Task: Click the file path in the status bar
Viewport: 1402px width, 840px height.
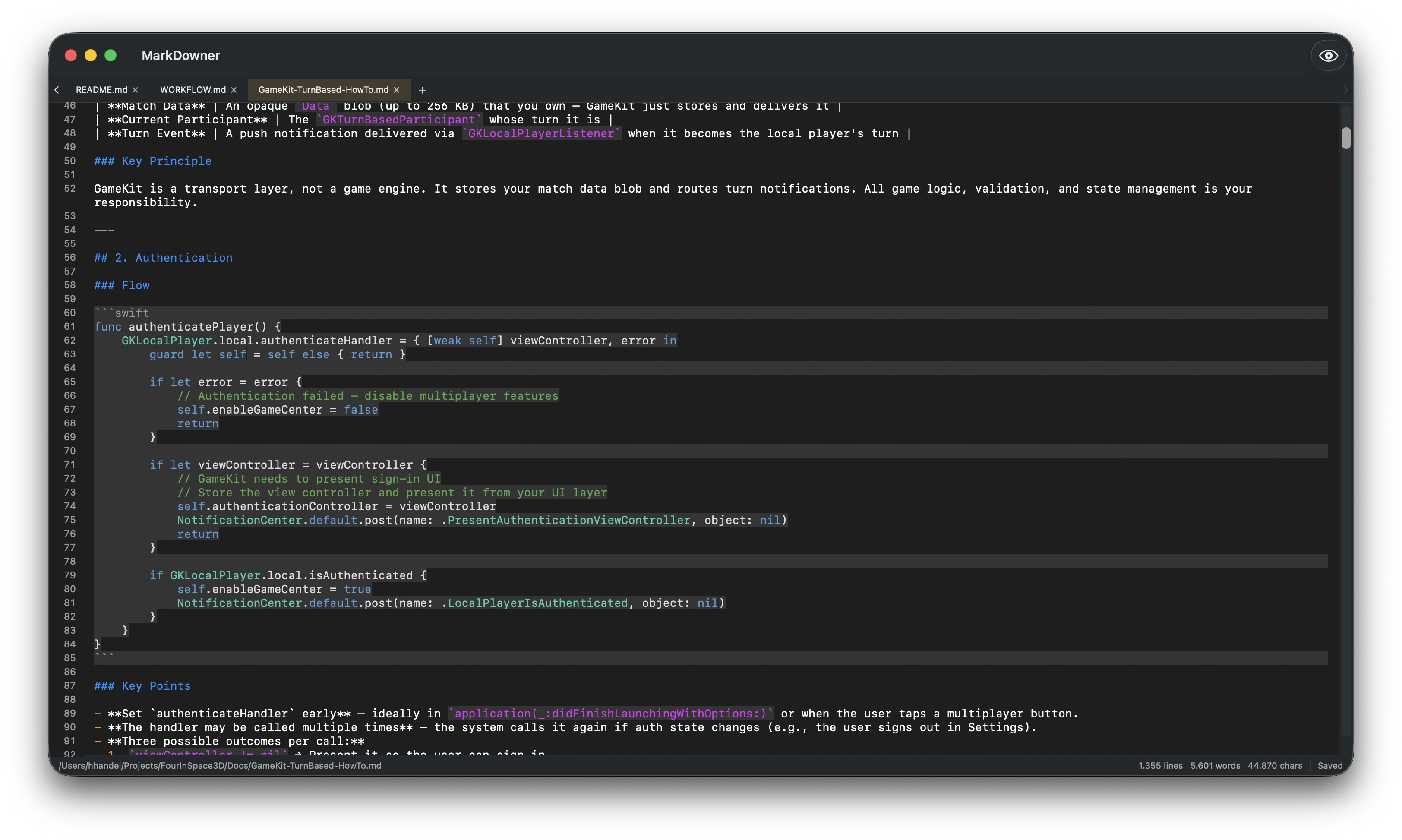Action: (220, 765)
